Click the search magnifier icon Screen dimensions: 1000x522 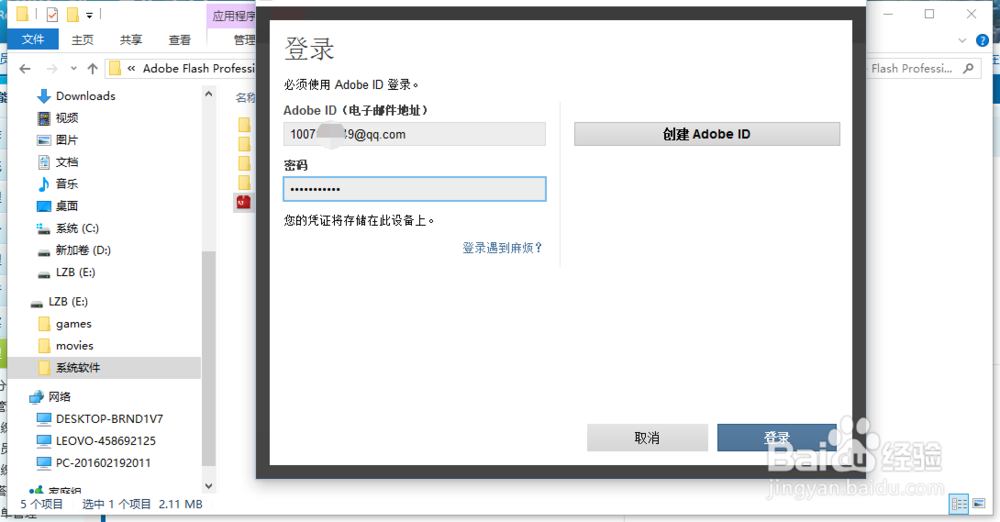(x=969, y=68)
